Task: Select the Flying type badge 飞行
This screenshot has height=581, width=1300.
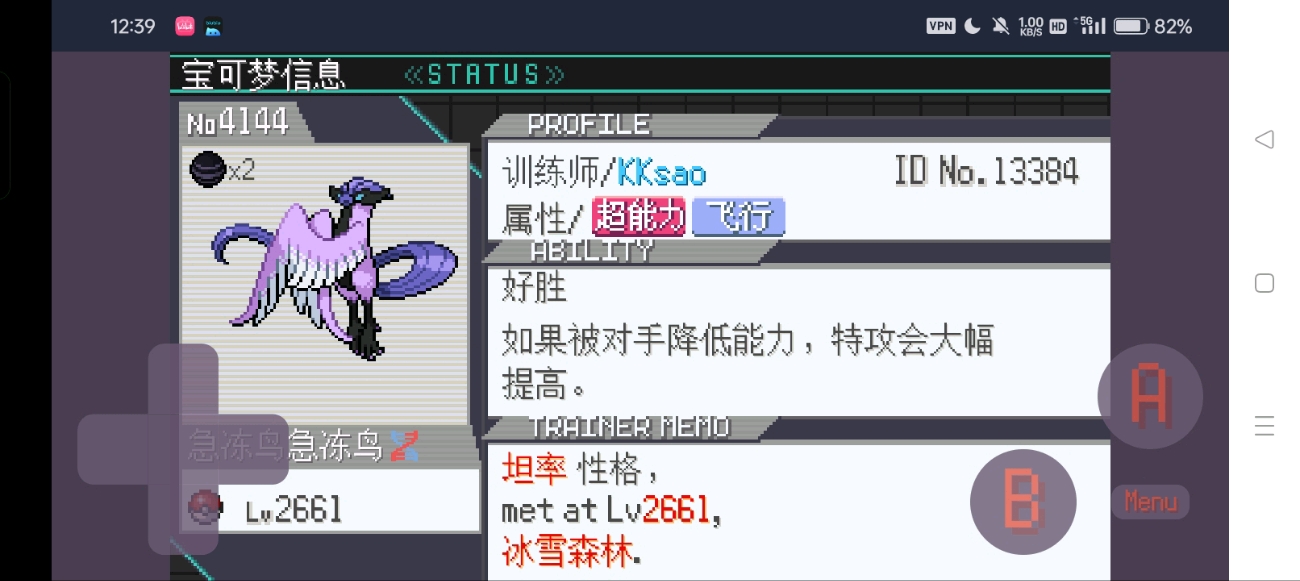Action: click(739, 216)
